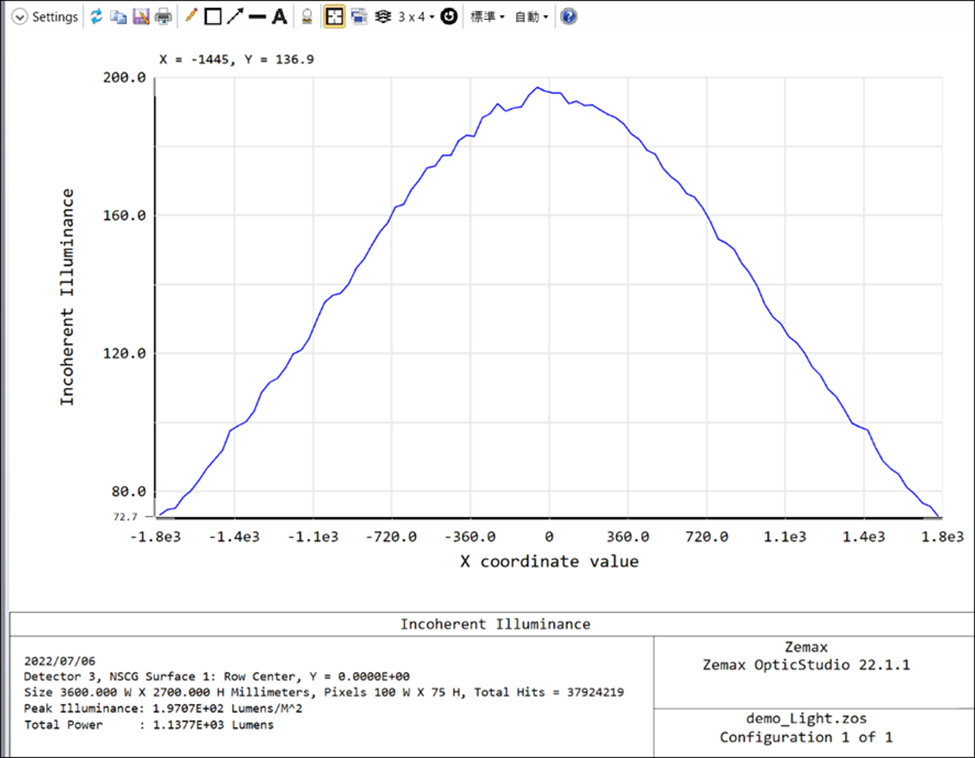Add text with the A tool
Image resolution: width=975 pixels, height=758 pixels.
(280, 17)
